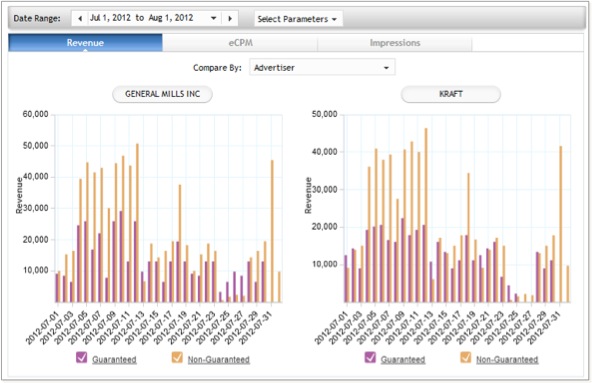Click Non-Guaranteed link under Kraft chart
The image size is (592, 383).
pos(507,359)
